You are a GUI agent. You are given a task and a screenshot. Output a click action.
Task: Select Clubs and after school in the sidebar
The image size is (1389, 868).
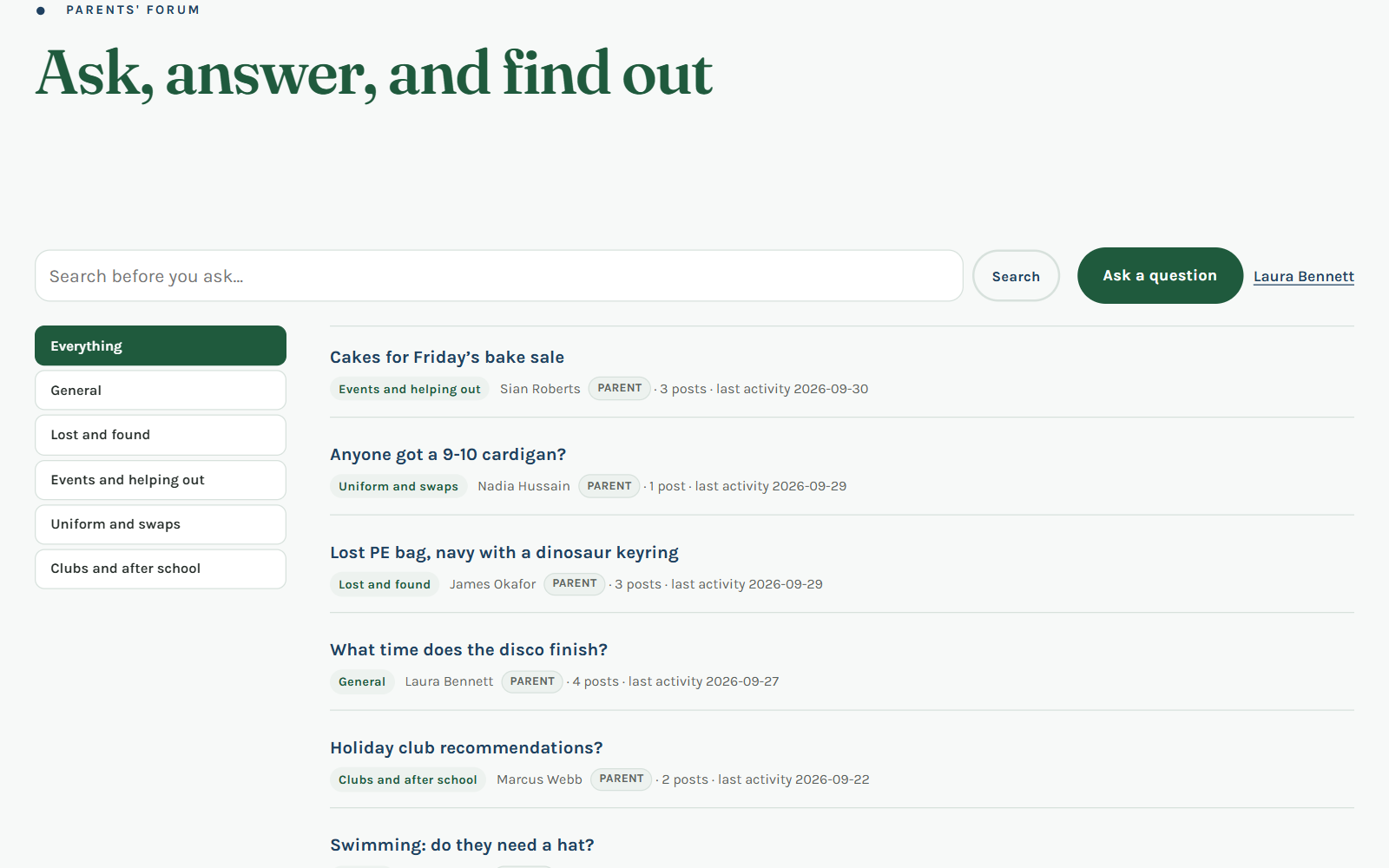[x=161, y=569]
